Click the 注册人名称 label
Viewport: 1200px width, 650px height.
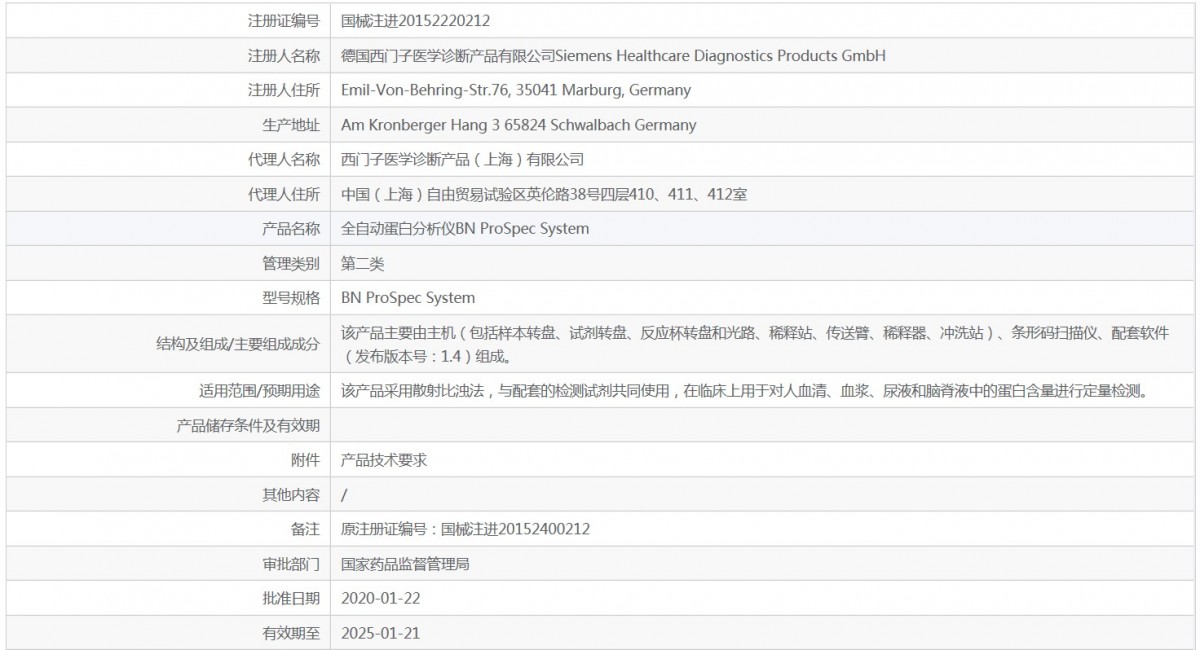point(284,55)
